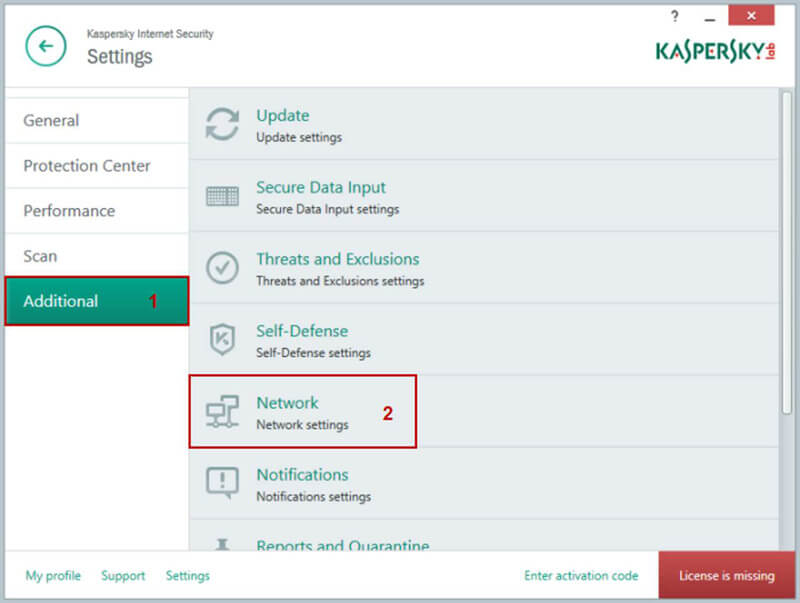Click the 'Self-Defense settings' description text
This screenshot has width=800, height=603.
(x=313, y=353)
